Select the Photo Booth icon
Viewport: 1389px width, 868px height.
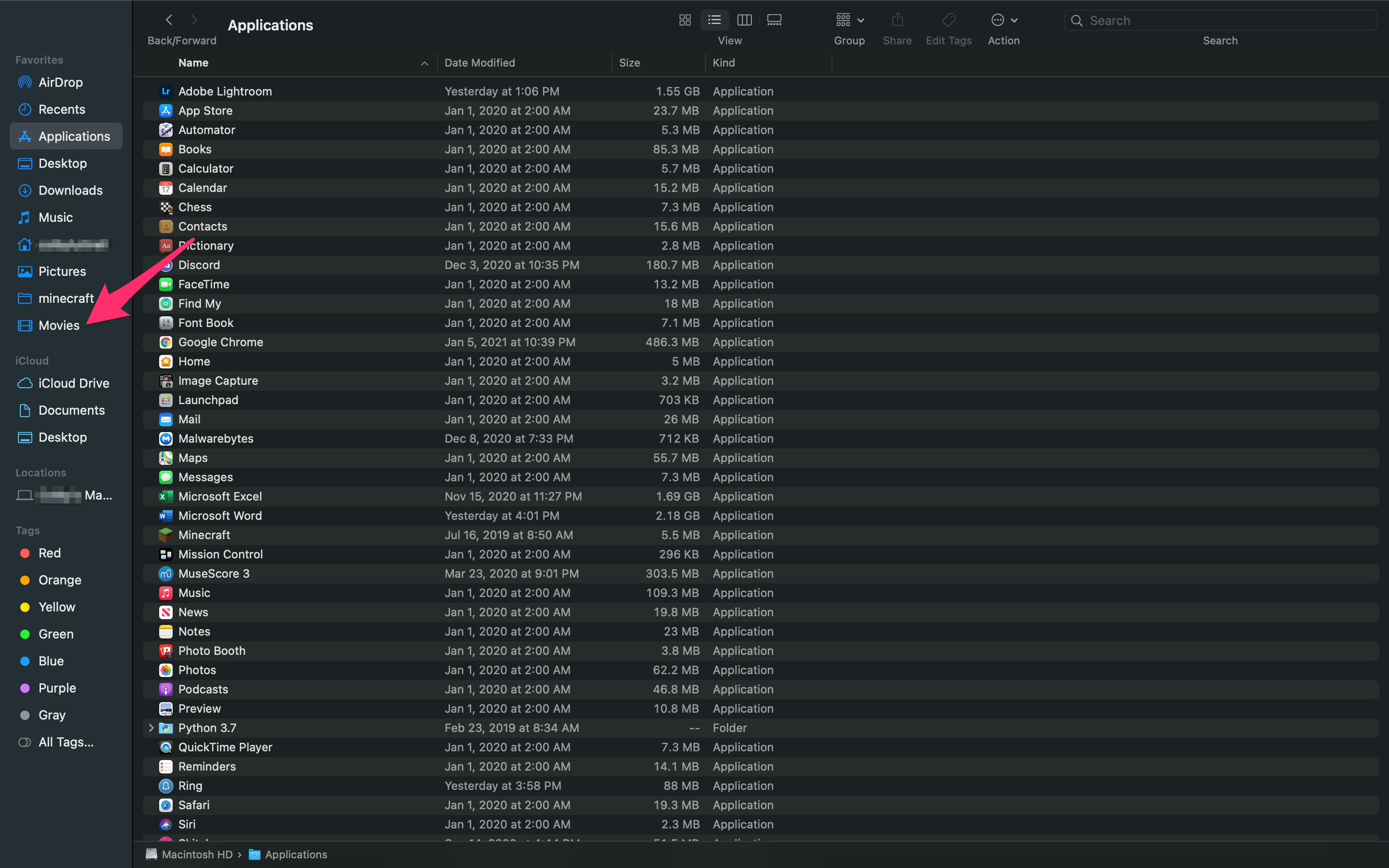(166, 651)
